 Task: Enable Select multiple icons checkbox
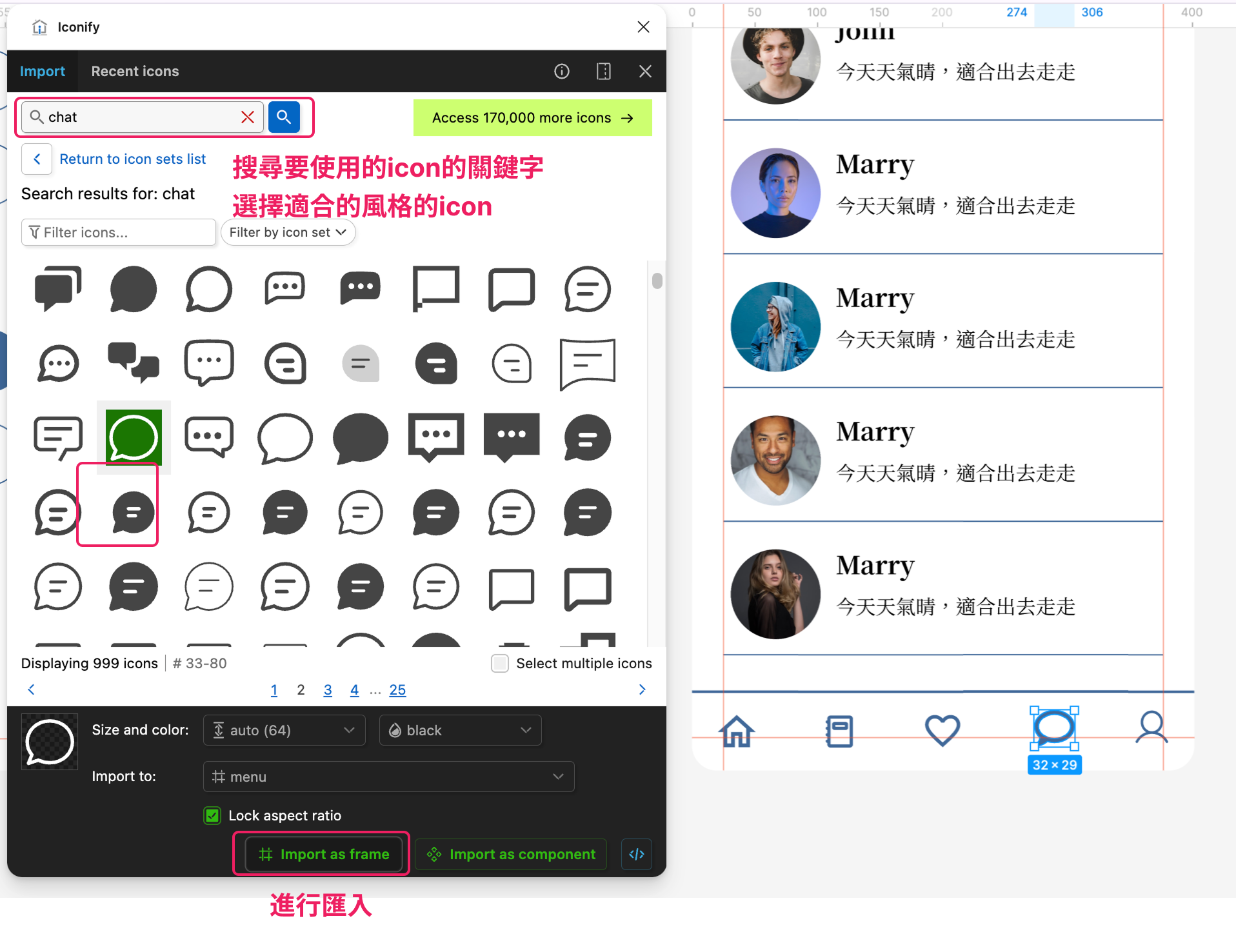500,663
